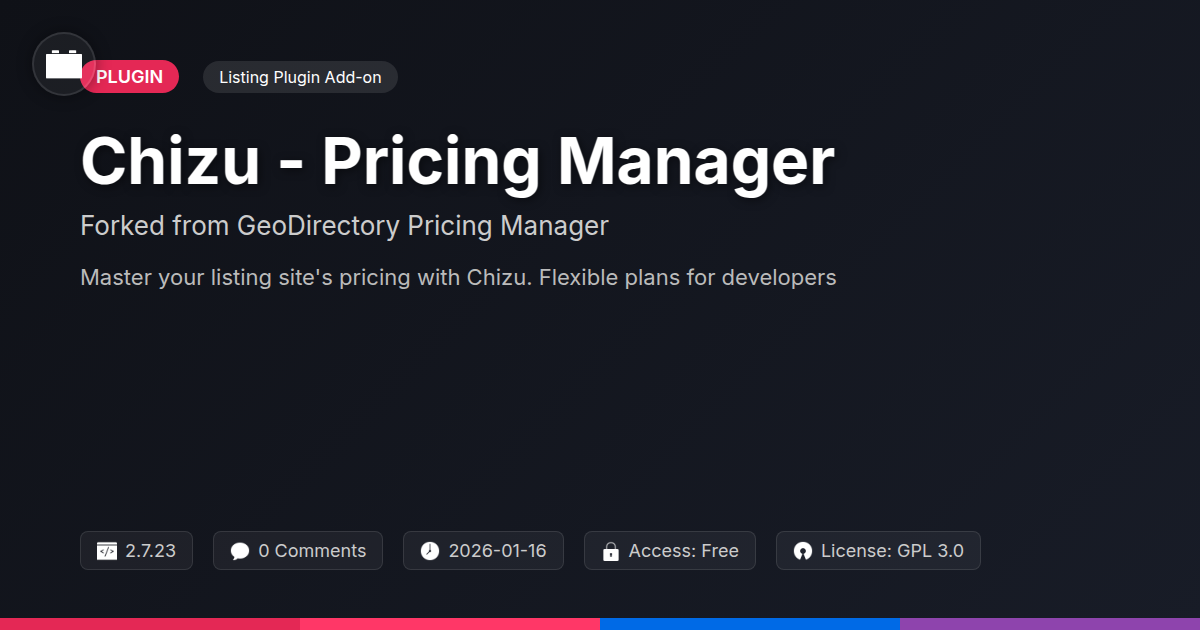The width and height of the screenshot is (1200, 630).
Task: Select the red PLUGIN badge
Action: [x=129, y=77]
